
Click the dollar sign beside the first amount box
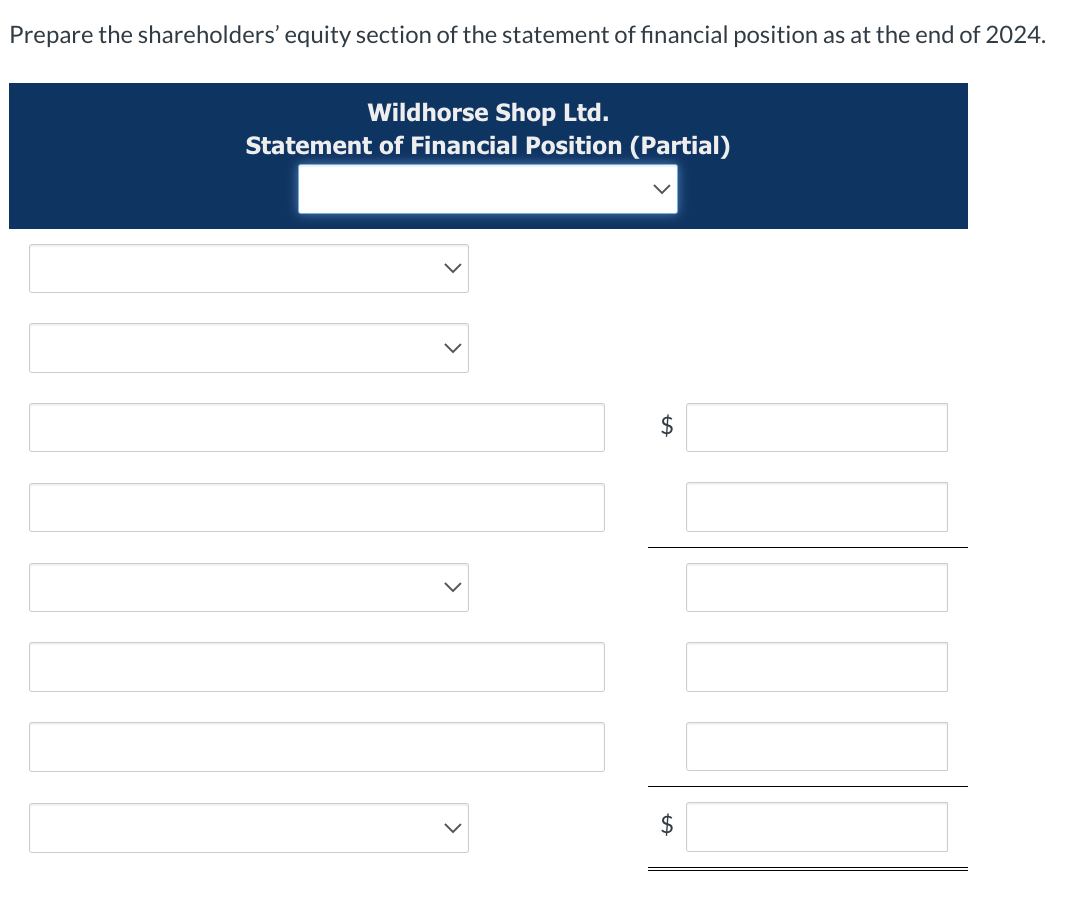(x=667, y=427)
